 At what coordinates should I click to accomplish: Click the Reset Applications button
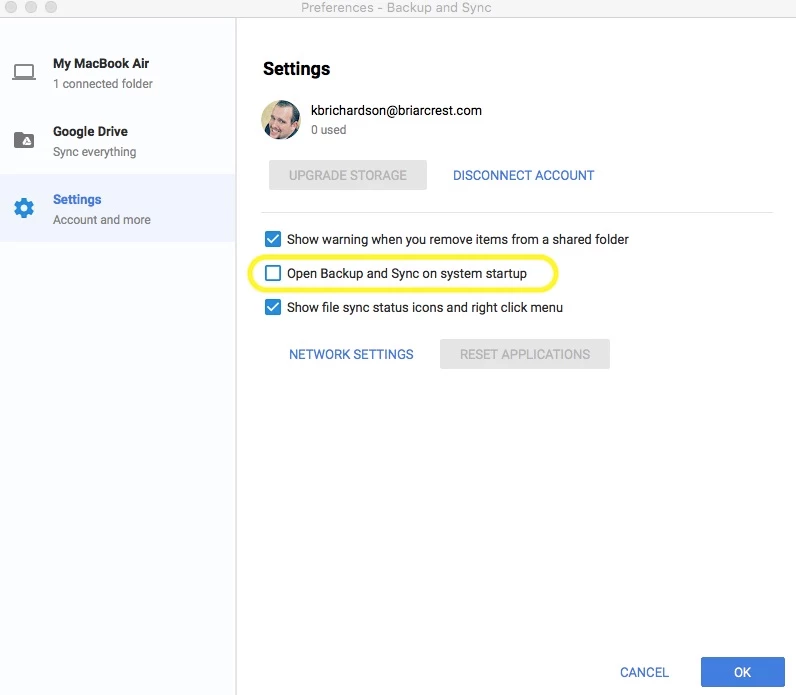pyautogui.click(x=525, y=354)
